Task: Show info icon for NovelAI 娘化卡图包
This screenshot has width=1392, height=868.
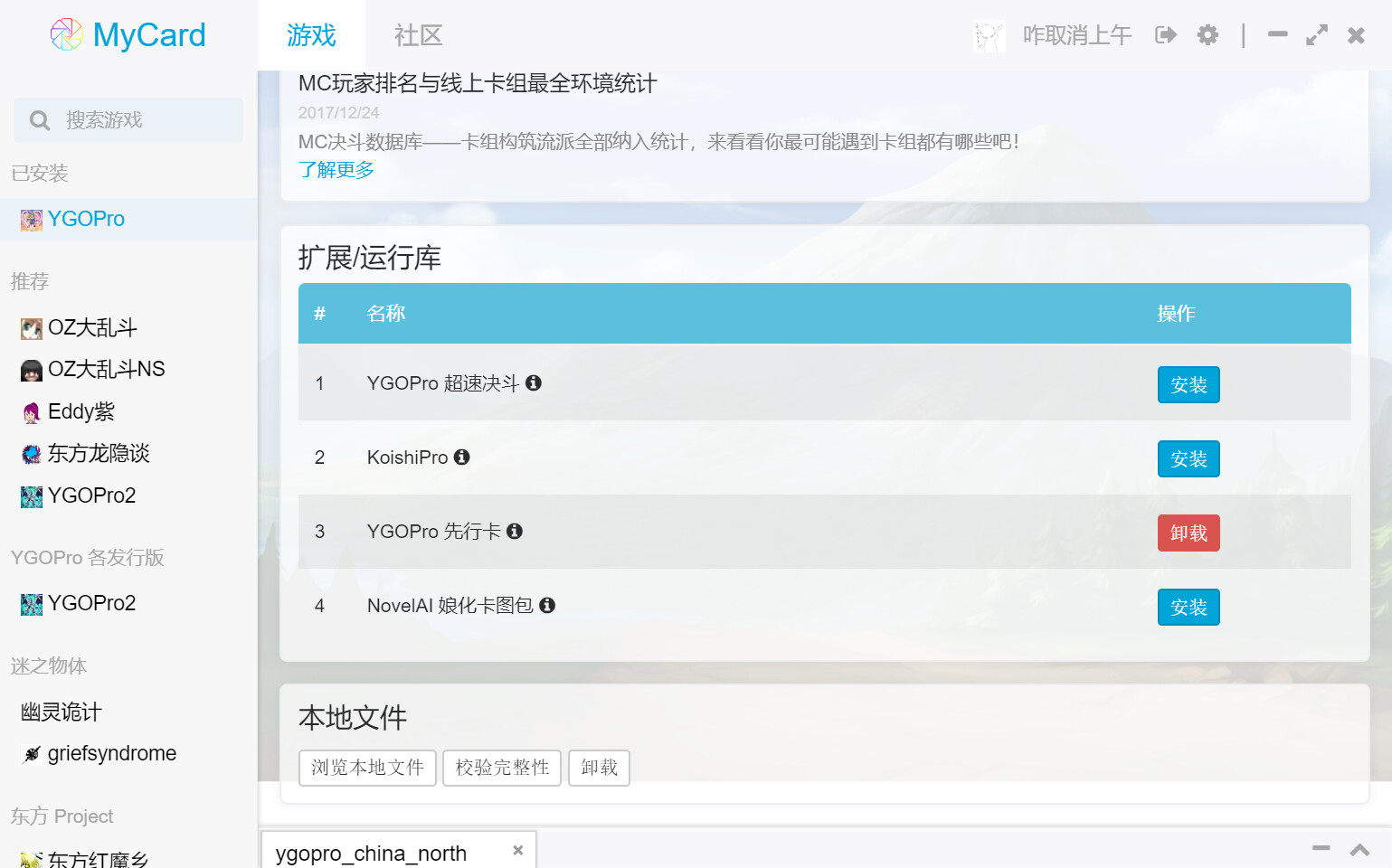Action: pos(547,605)
